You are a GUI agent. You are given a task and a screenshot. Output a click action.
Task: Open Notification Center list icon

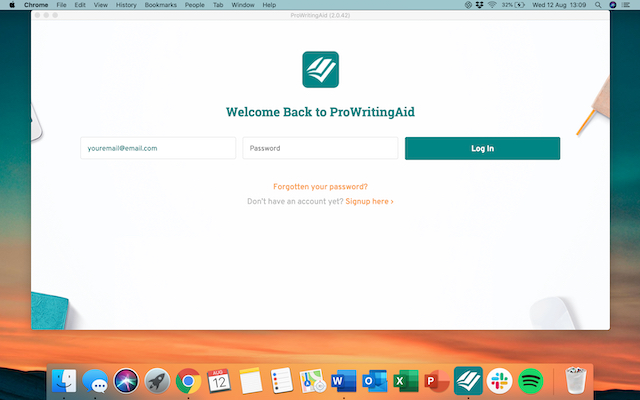(626, 5)
